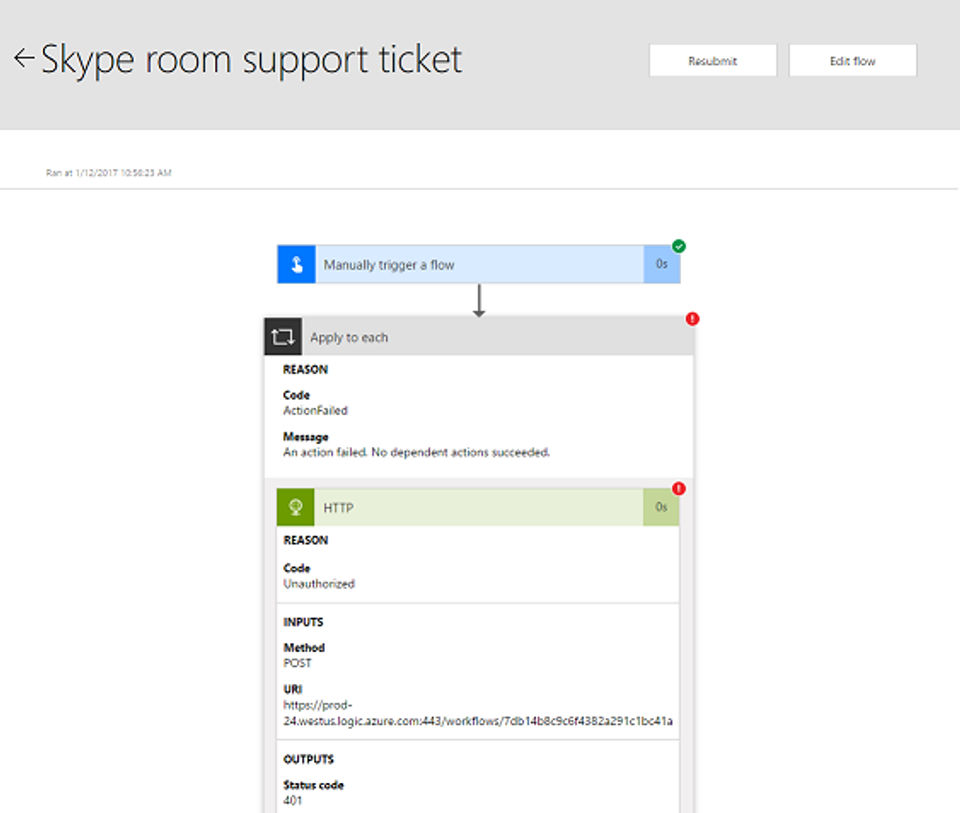Click the red error badge on Apply to each
Viewport: 960px width, 813px height.
tap(692, 319)
